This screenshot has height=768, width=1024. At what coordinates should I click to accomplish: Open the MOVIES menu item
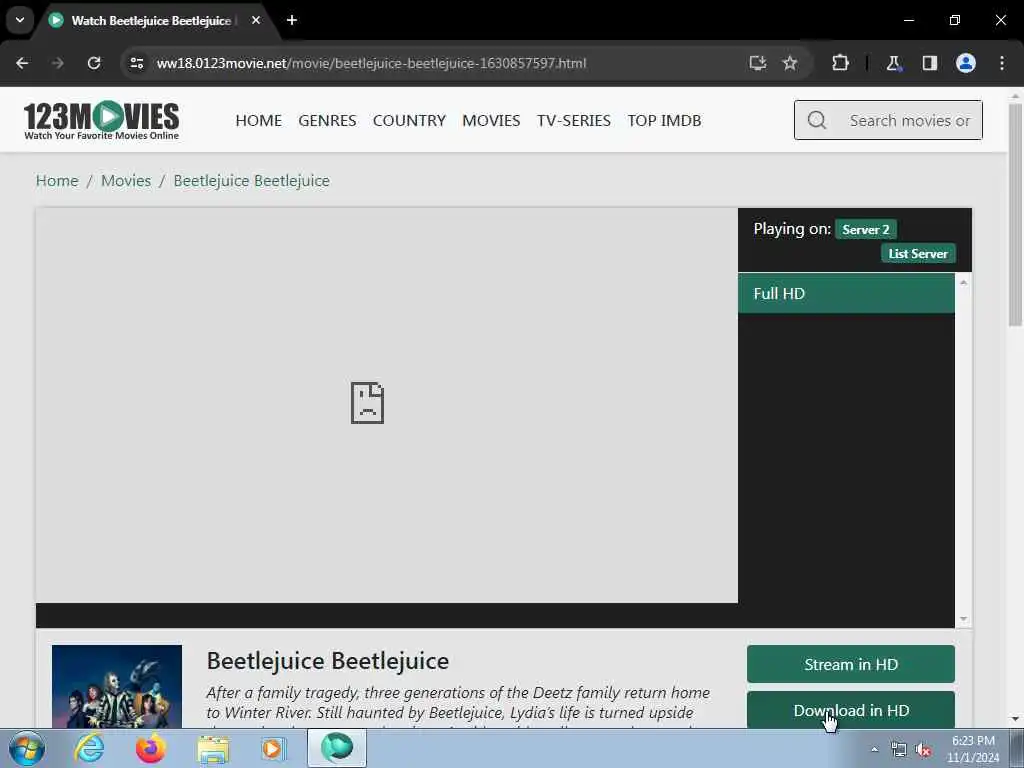click(491, 120)
